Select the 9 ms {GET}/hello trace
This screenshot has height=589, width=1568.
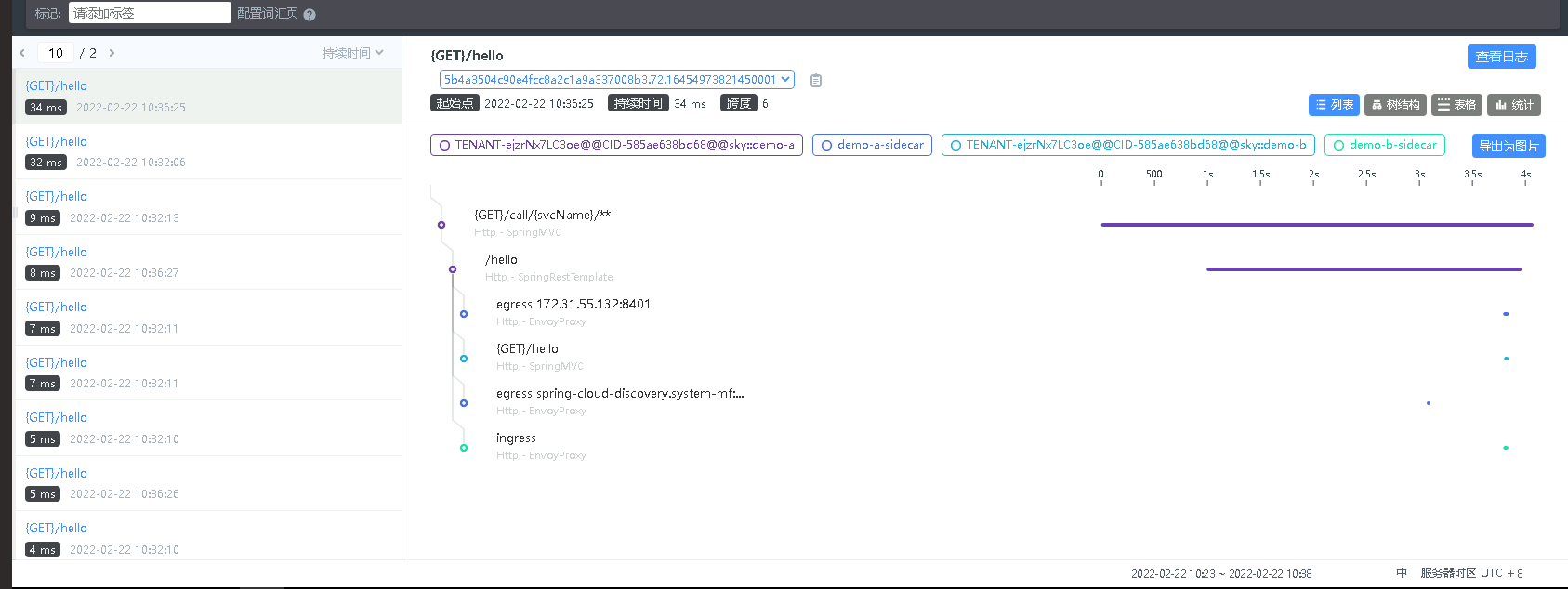click(x=207, y=207)
